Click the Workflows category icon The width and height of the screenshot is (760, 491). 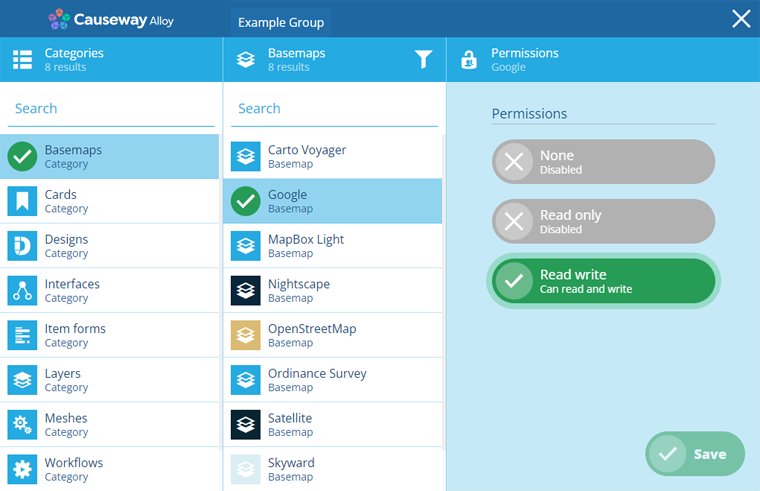click(22, 469)
